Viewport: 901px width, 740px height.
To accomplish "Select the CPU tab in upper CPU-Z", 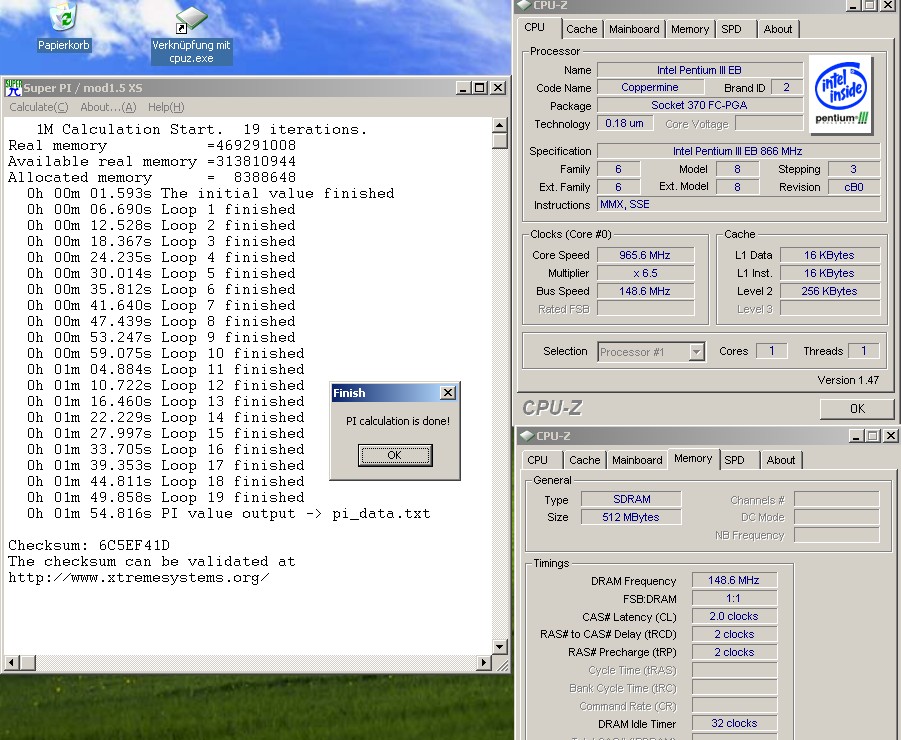I will tap(534, 28).
